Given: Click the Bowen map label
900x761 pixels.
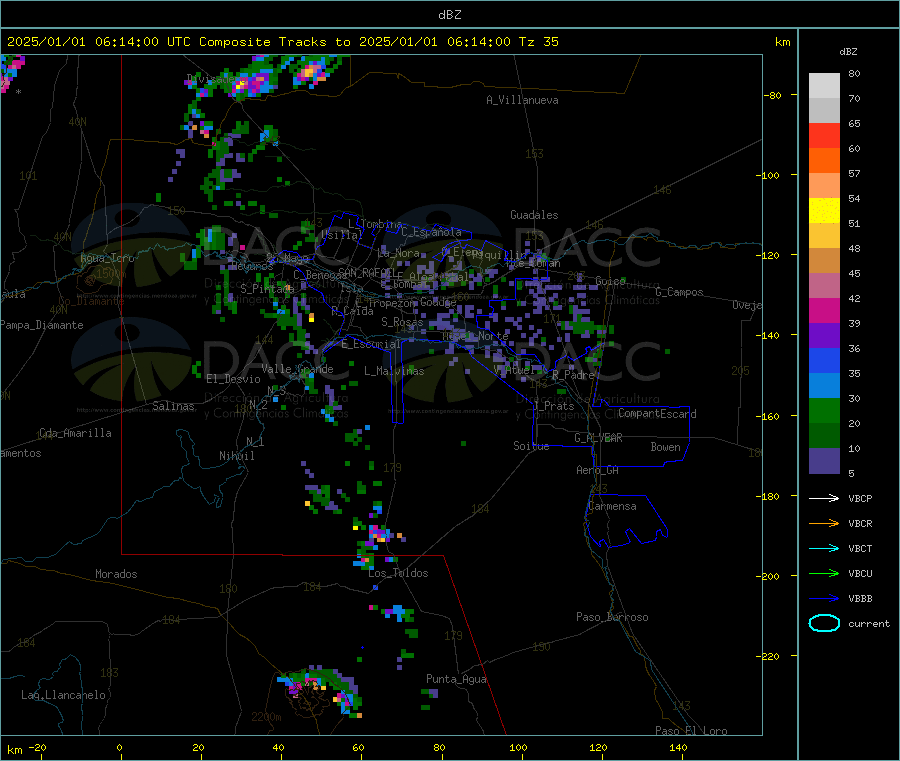Looking at the screenshot, I should [665, 447].
